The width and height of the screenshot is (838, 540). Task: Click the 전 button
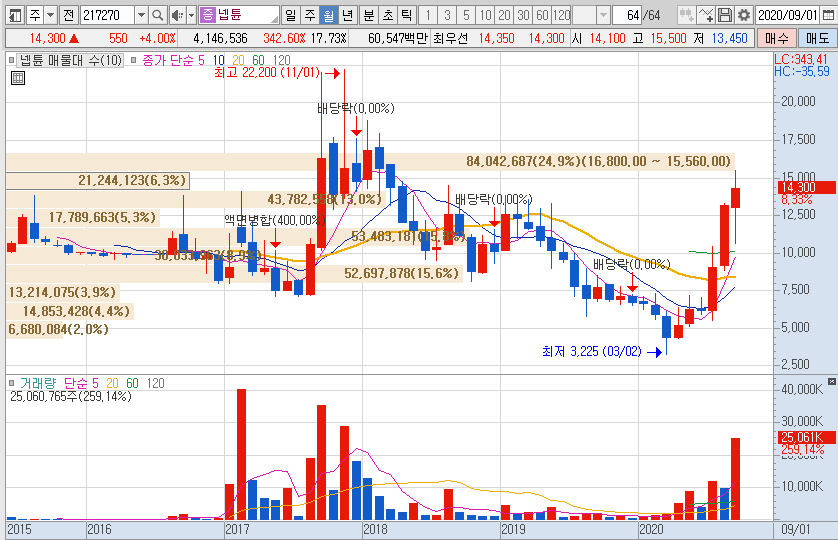[x=69, y=15]
